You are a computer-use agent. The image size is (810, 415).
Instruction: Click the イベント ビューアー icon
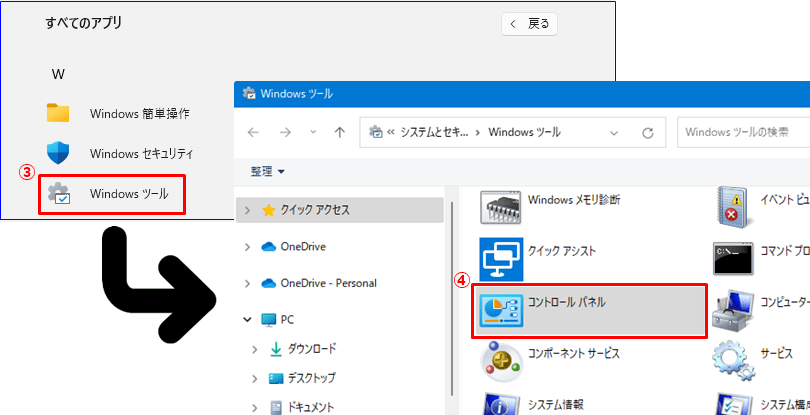click(x=736, y=208)
